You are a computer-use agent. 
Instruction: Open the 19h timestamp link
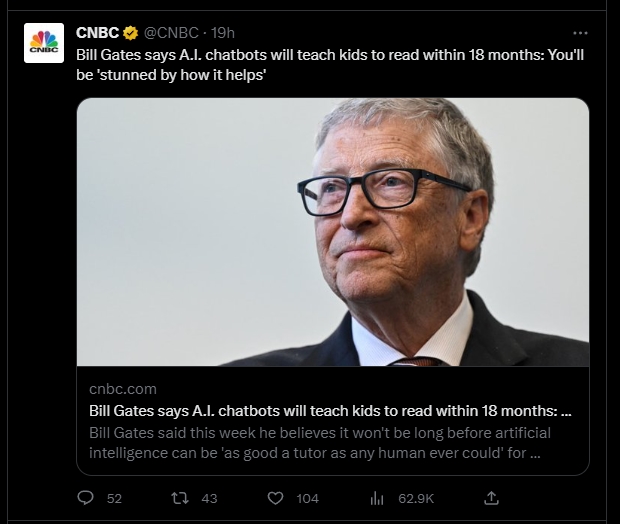222,33
